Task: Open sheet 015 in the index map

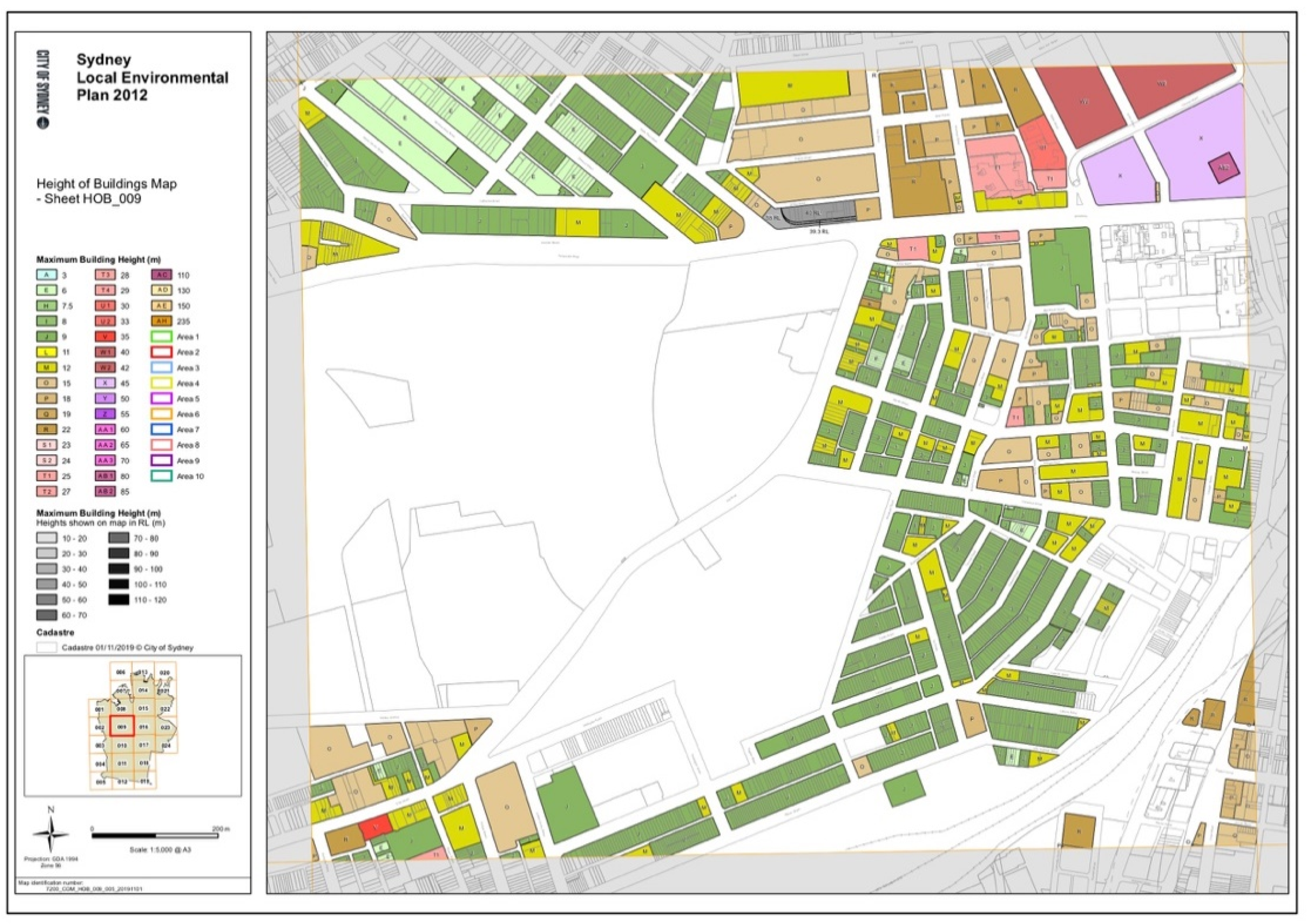Action: tap(144, 708)
